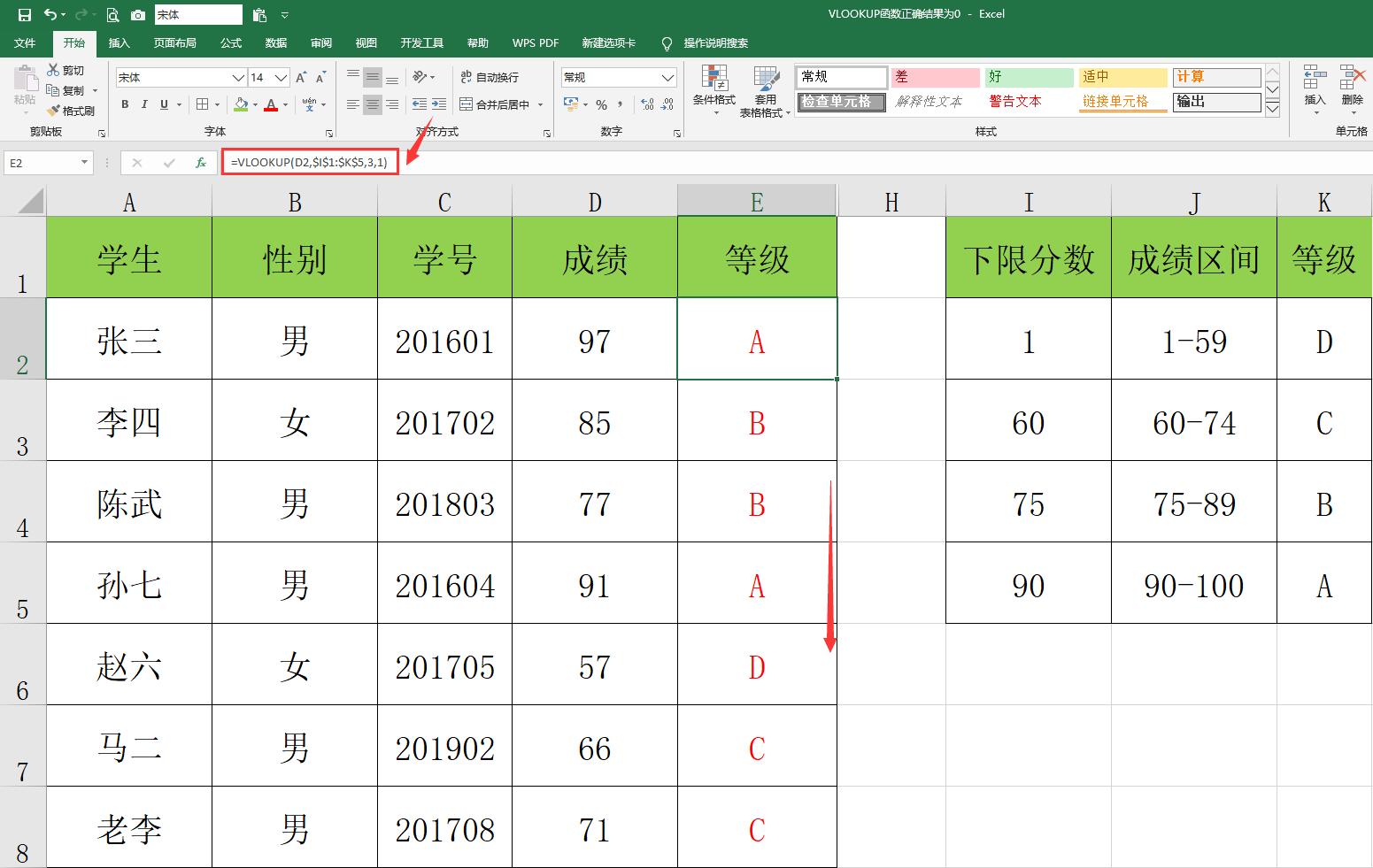Apply the Neutral (适中) cell style
Image resolution: width=1373 pixels, height=868 pixels.
(1123, 77)
